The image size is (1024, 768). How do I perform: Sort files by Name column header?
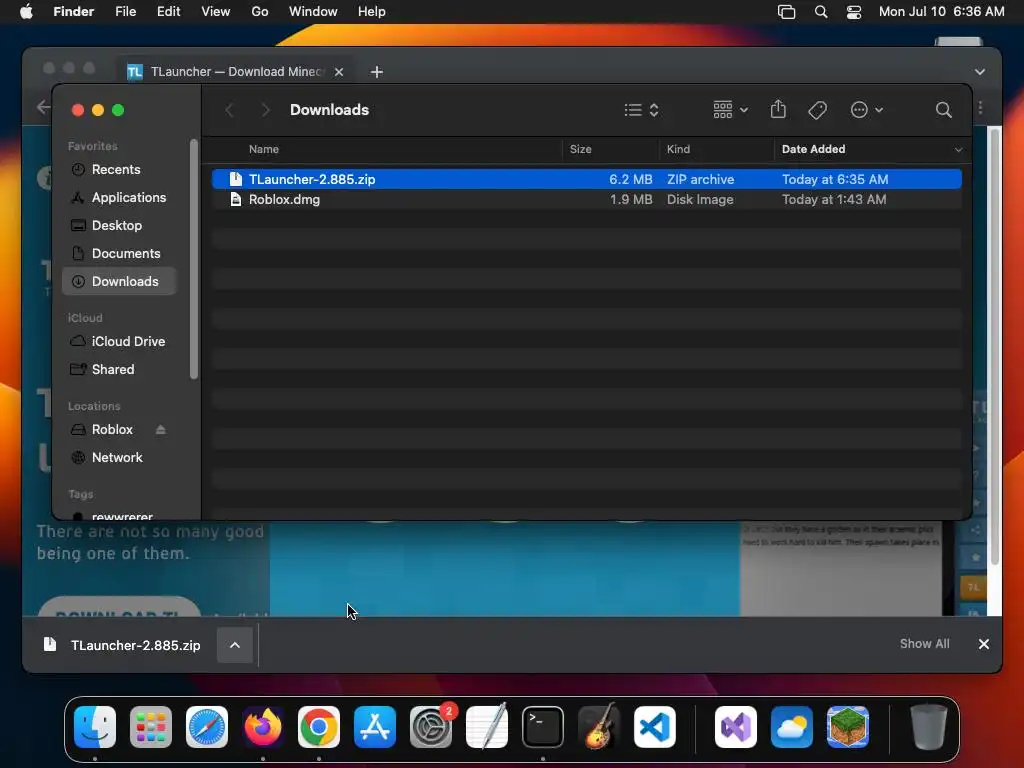(263, 150)
